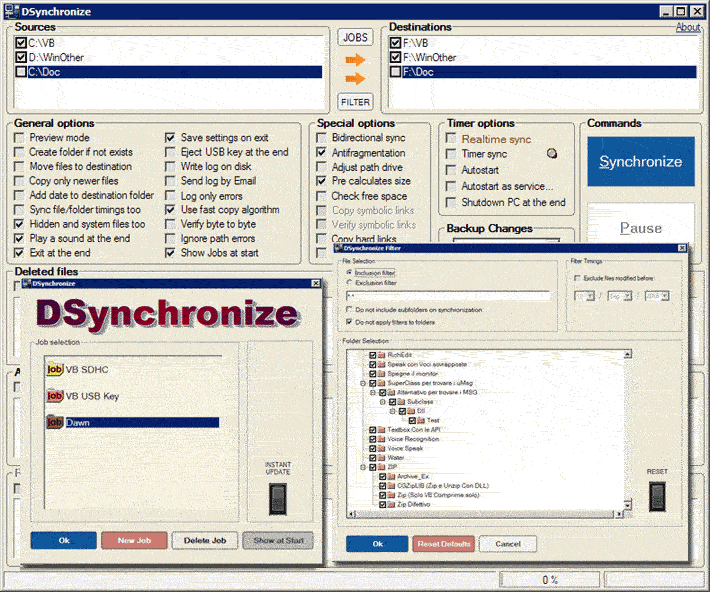Uncheck F:\WinOther destination checkbox
The image size is (710, 592).
tap(395, 57)
